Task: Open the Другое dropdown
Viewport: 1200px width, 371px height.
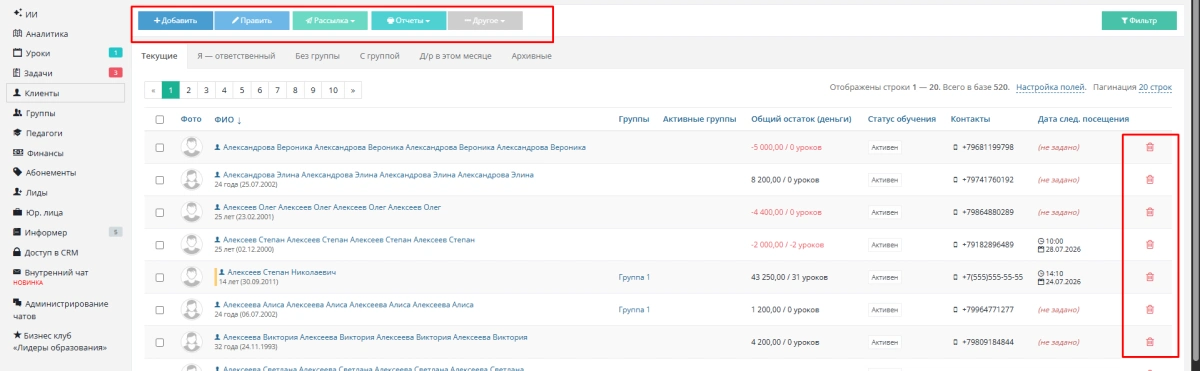Action: (485, 20)
